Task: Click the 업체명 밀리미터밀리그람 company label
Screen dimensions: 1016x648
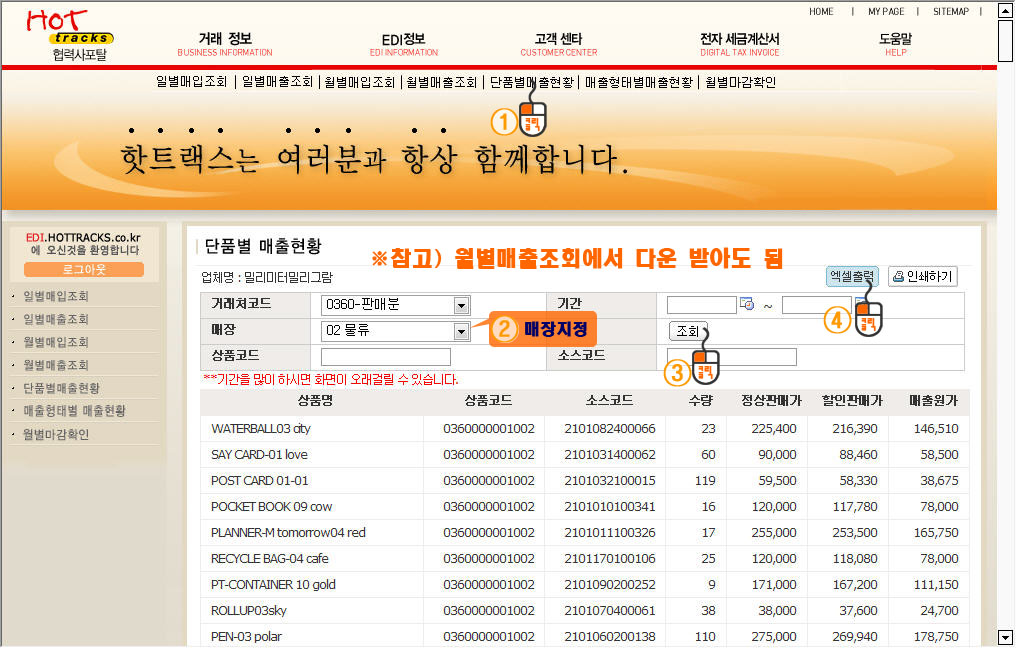Action: pyautogui.click(x=266, y=277)
